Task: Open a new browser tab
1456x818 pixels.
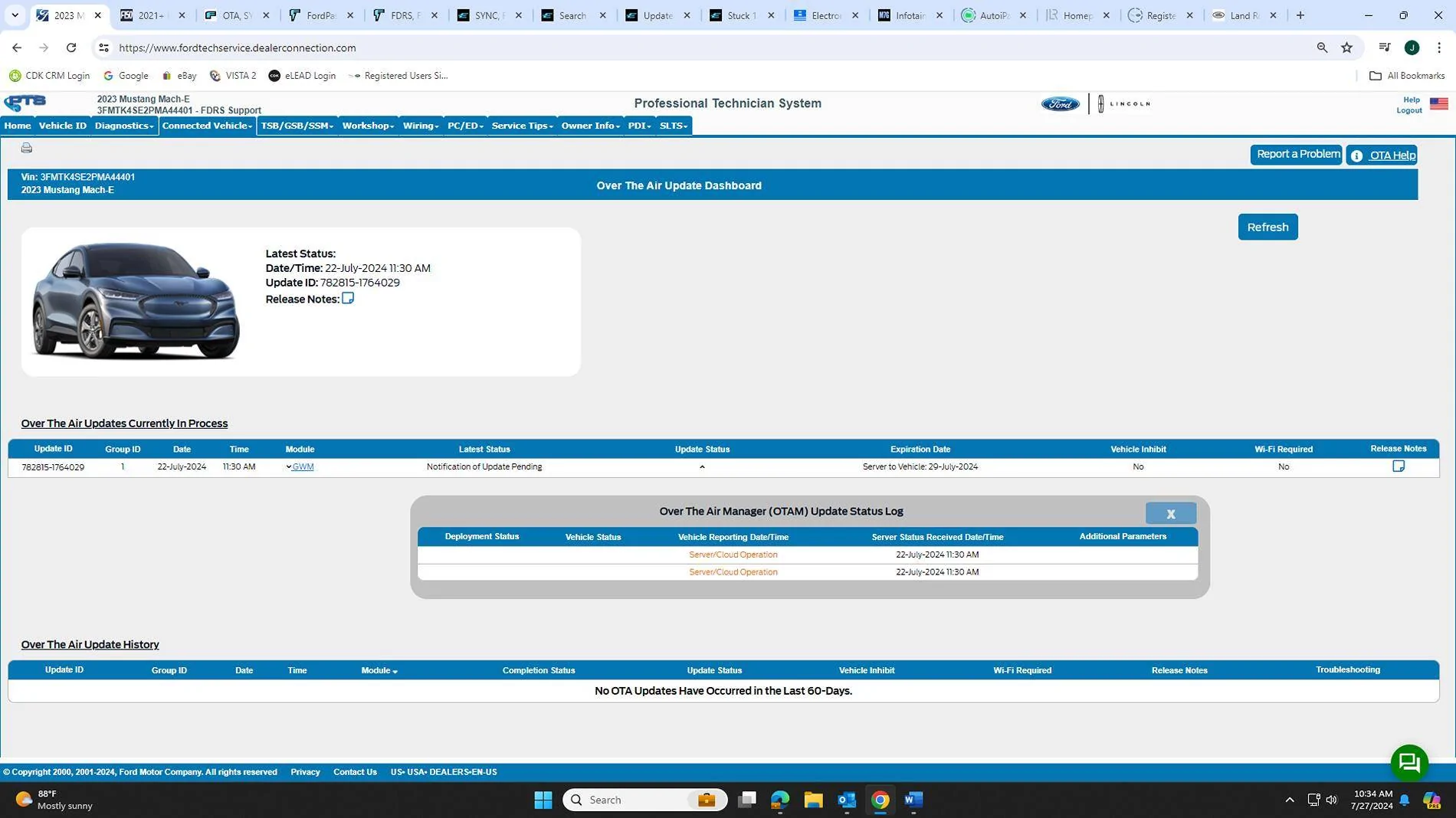Action: click(1300, 15)
